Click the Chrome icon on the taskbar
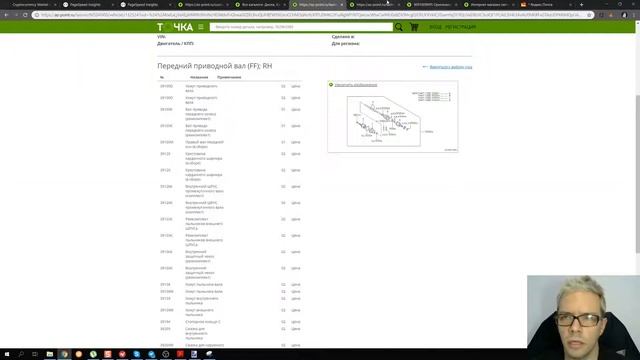Viewport: 640px width, 360px height. coord(64,354)
